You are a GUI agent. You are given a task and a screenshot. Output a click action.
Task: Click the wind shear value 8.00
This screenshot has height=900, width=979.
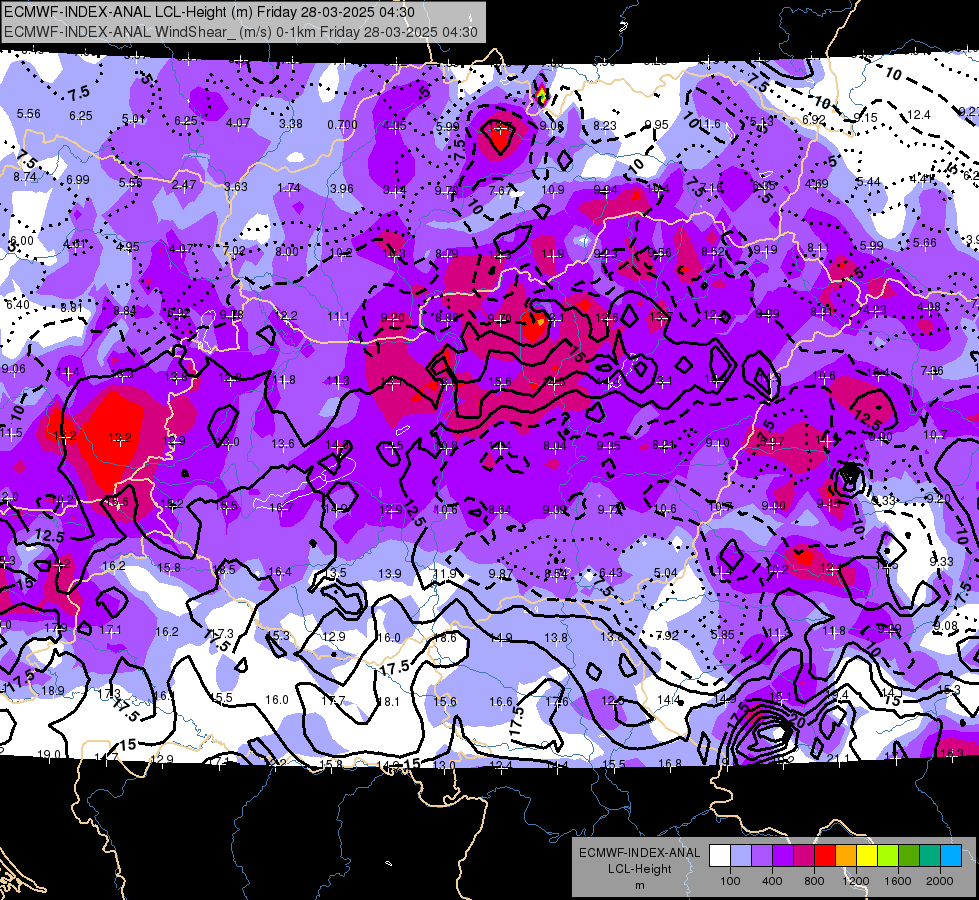pyautogui.click(x=287, y=252)
